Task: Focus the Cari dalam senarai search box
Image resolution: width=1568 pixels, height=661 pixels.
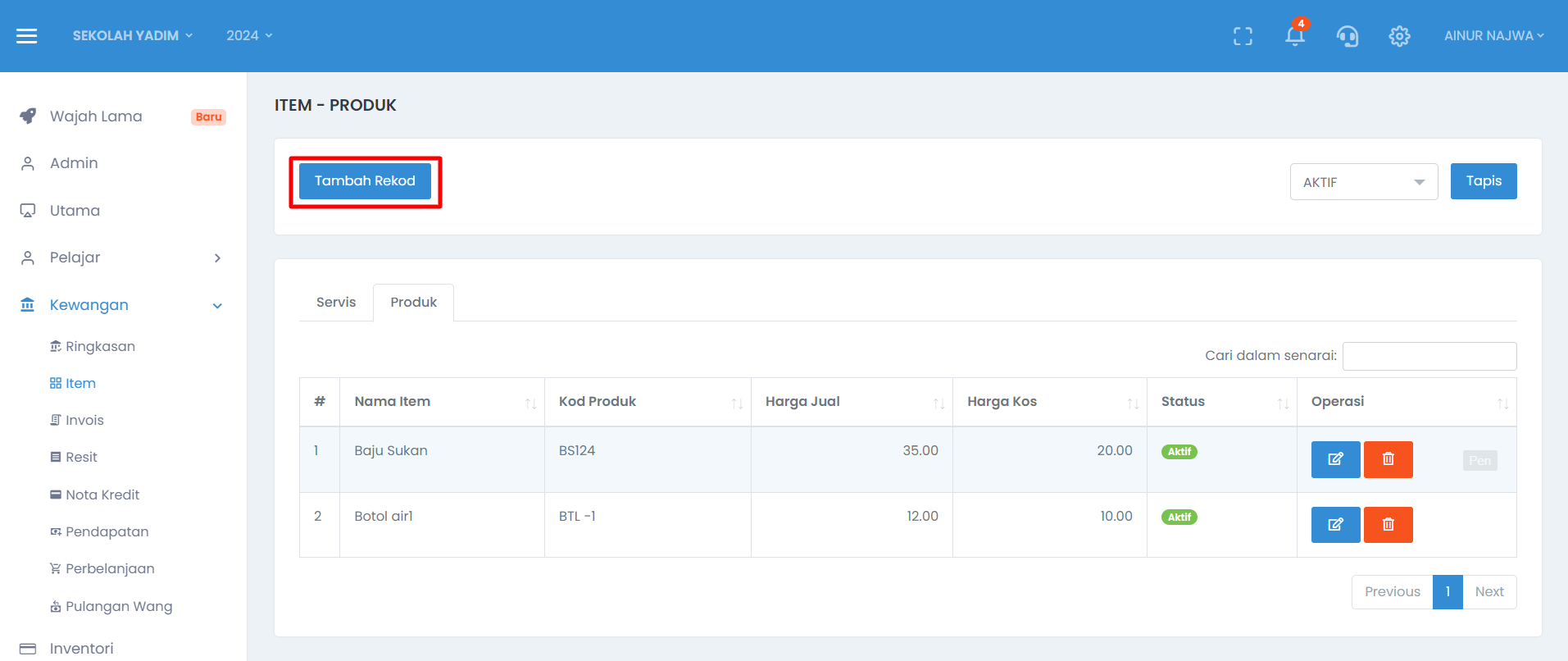Action: (x=1429, y=356)
